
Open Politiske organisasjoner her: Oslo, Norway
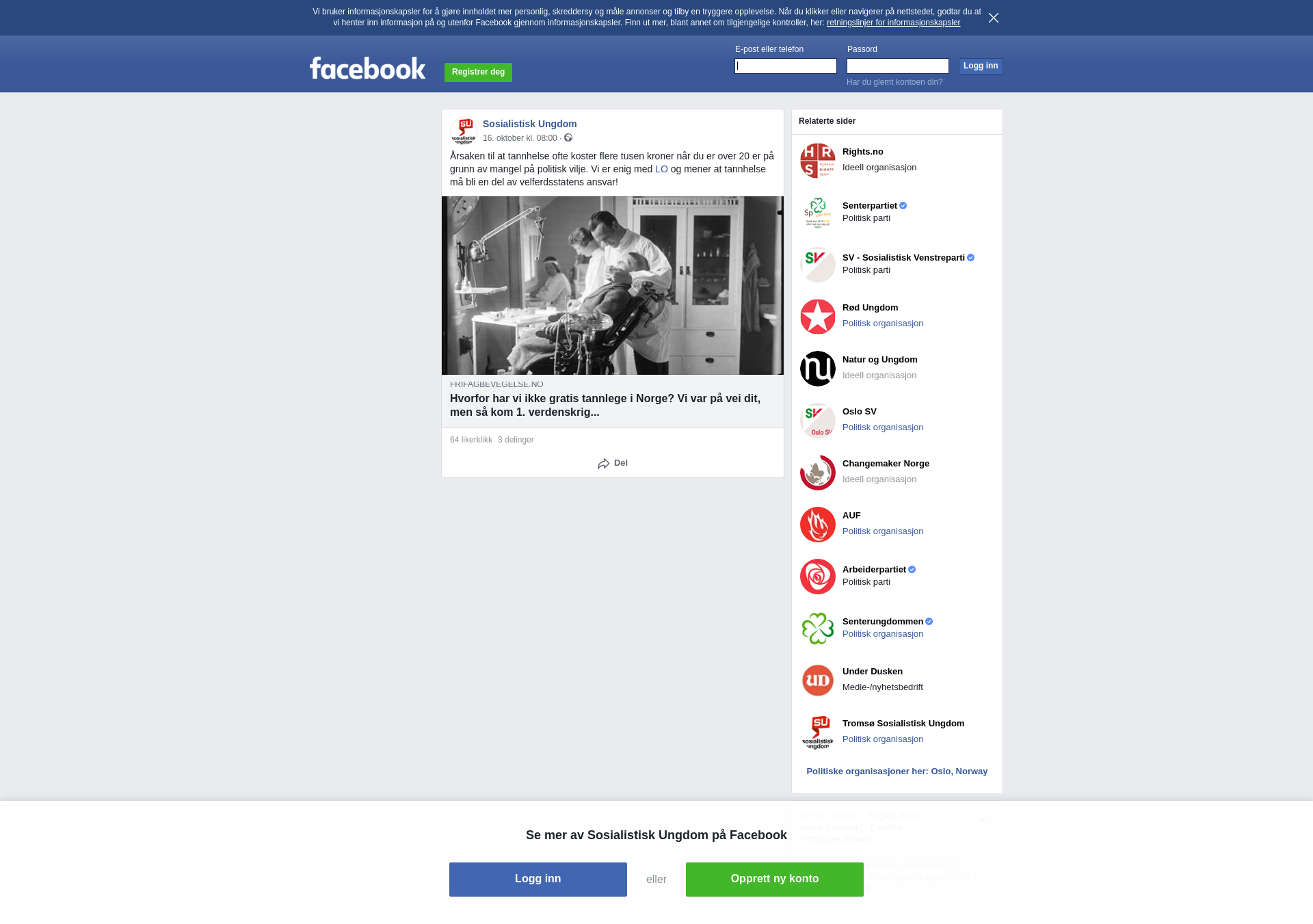pos(897,771)
